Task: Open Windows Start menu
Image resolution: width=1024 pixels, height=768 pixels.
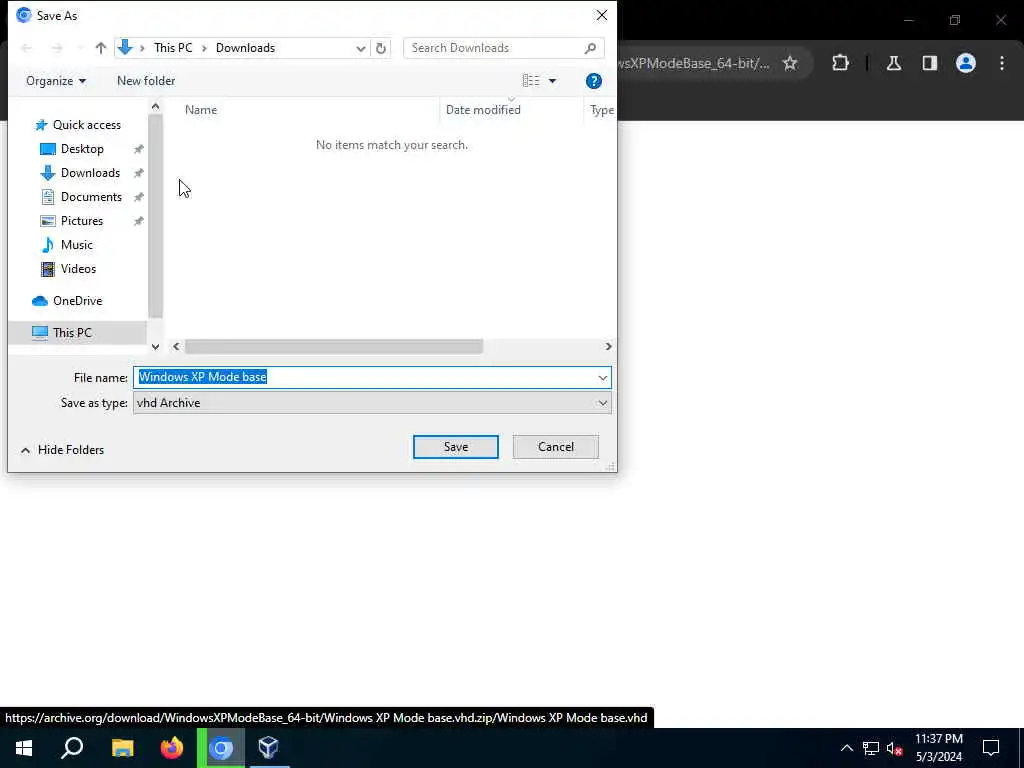Action: (x=24, y=748)
